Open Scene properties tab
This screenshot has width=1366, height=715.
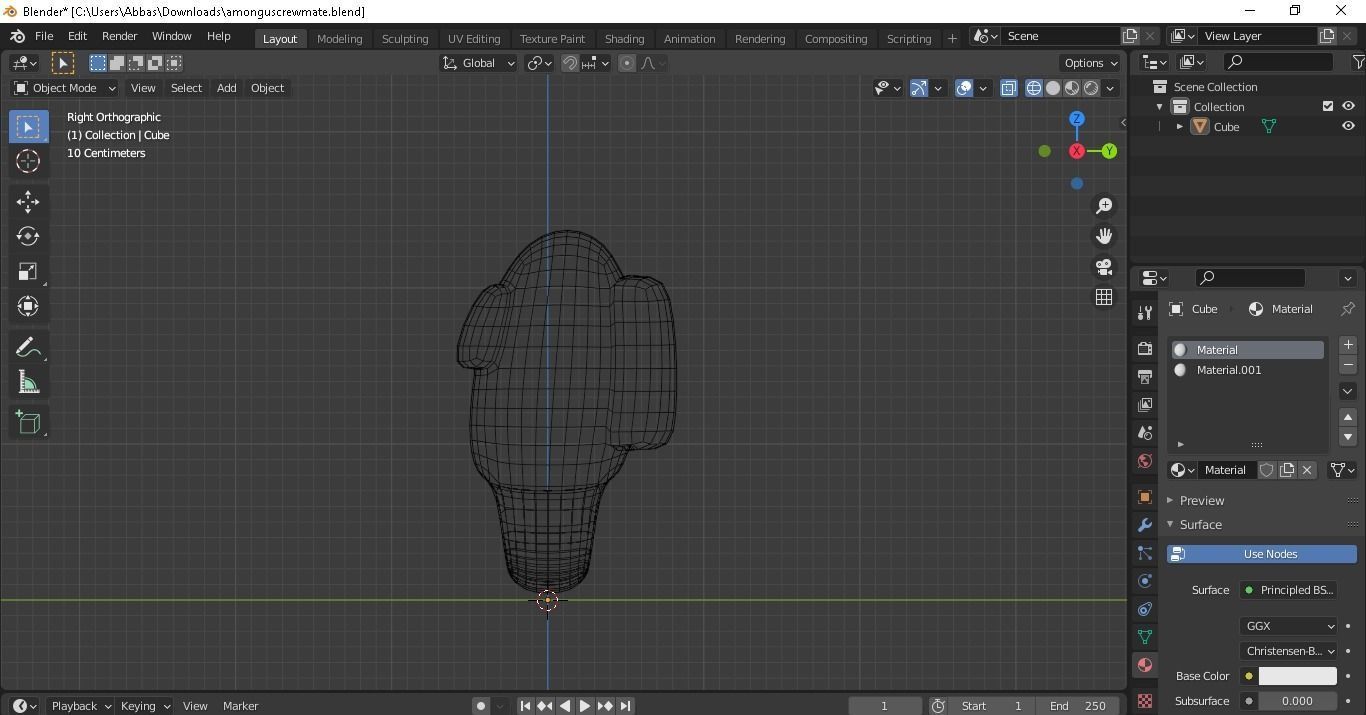pyautogui.click(x=1145, y=433)
